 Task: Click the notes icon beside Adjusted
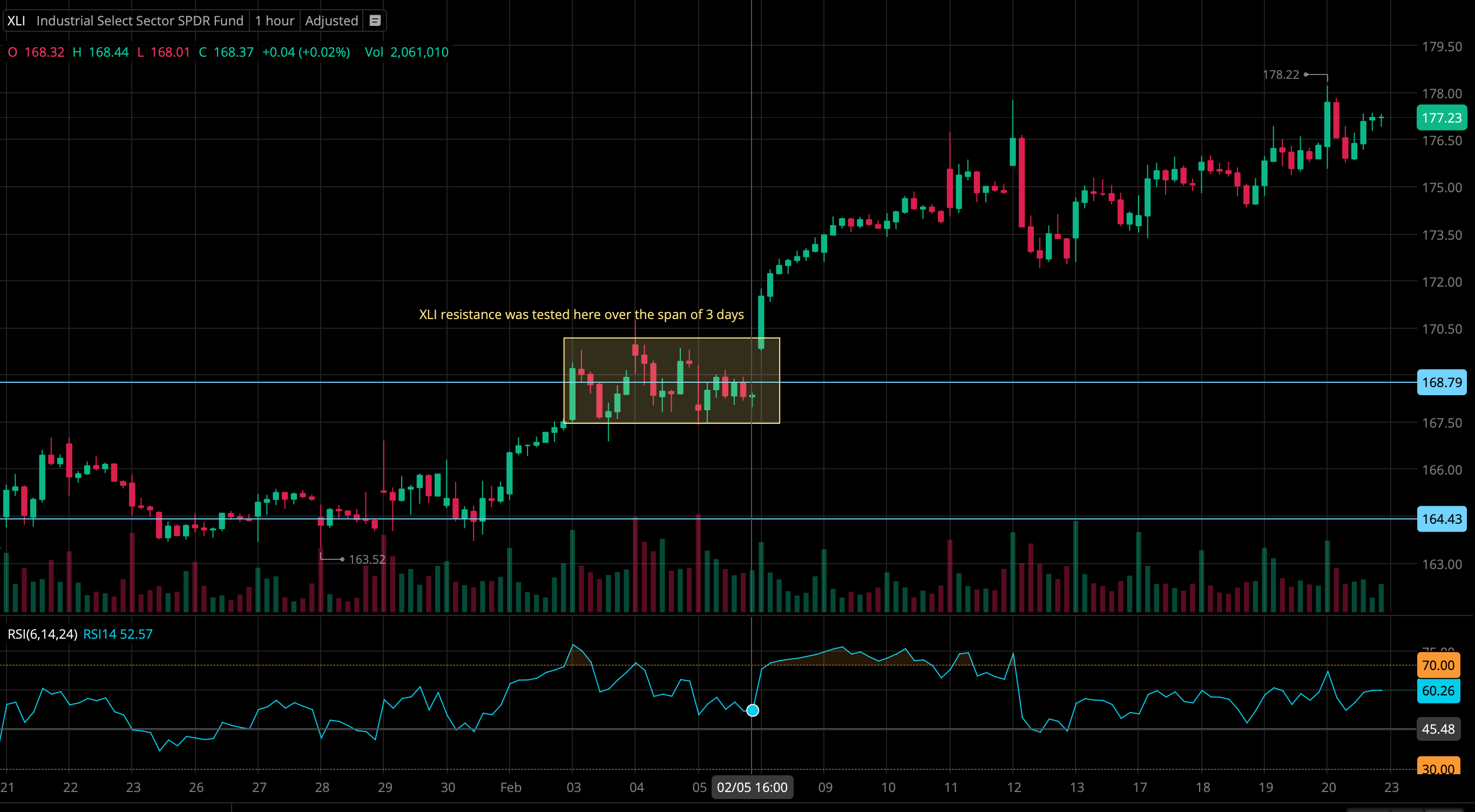pyautogui.click(x=375, y=21)
